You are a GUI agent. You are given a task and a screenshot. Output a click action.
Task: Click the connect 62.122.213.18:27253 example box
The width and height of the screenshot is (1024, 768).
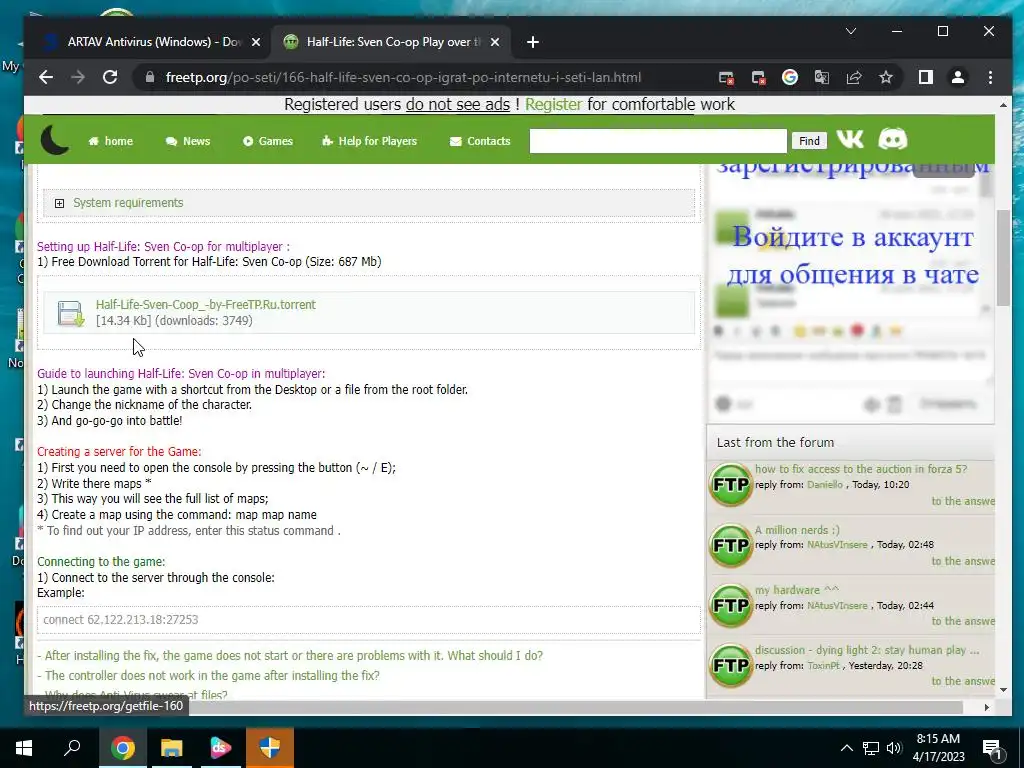(369, 620)
